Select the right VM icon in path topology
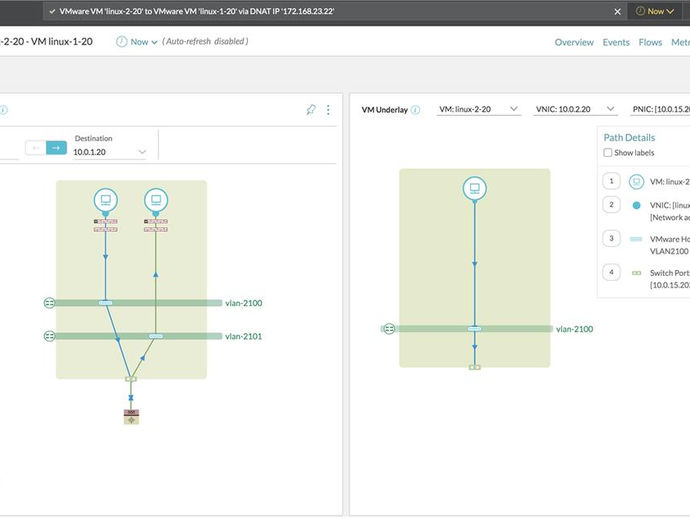The width and height of the screenshot is (690, 518). click(156, 200)
